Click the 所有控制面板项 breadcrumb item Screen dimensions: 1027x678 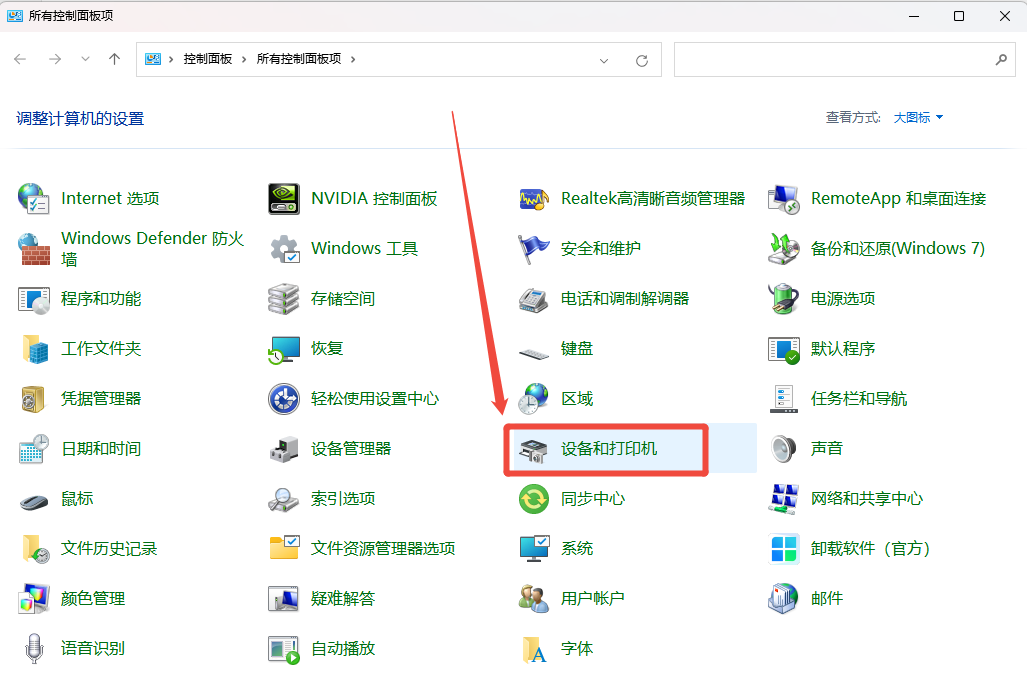(x=299, y=59)
